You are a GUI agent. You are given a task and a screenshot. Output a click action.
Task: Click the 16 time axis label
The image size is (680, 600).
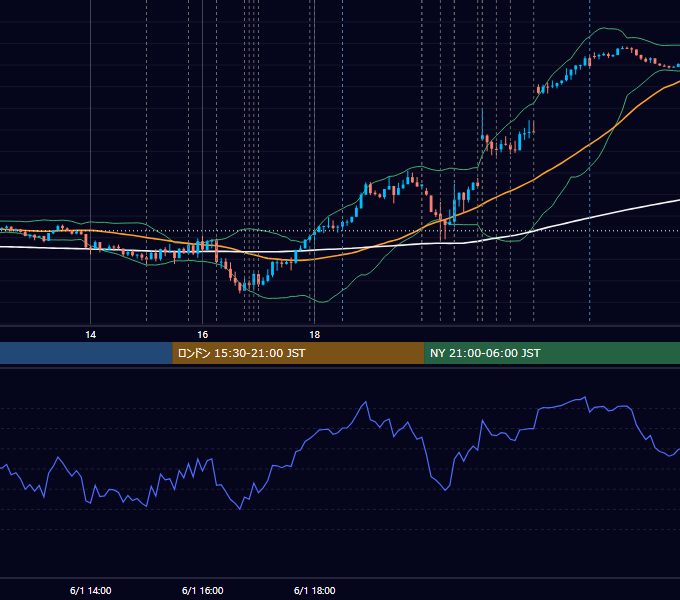[x=203, y=335]
